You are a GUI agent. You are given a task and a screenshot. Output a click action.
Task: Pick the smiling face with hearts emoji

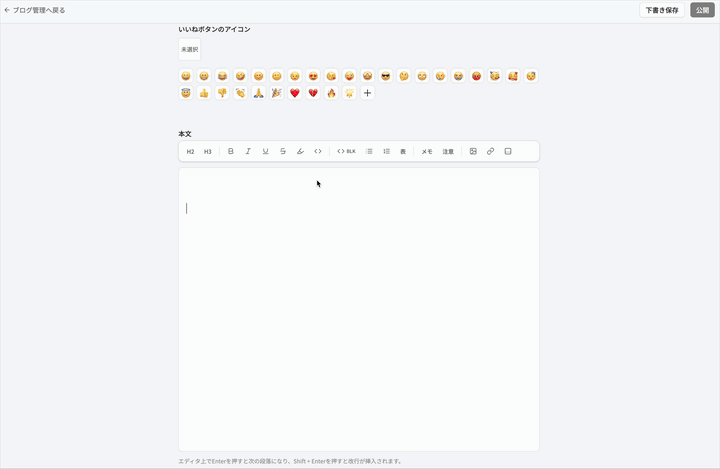click(513, 76)
